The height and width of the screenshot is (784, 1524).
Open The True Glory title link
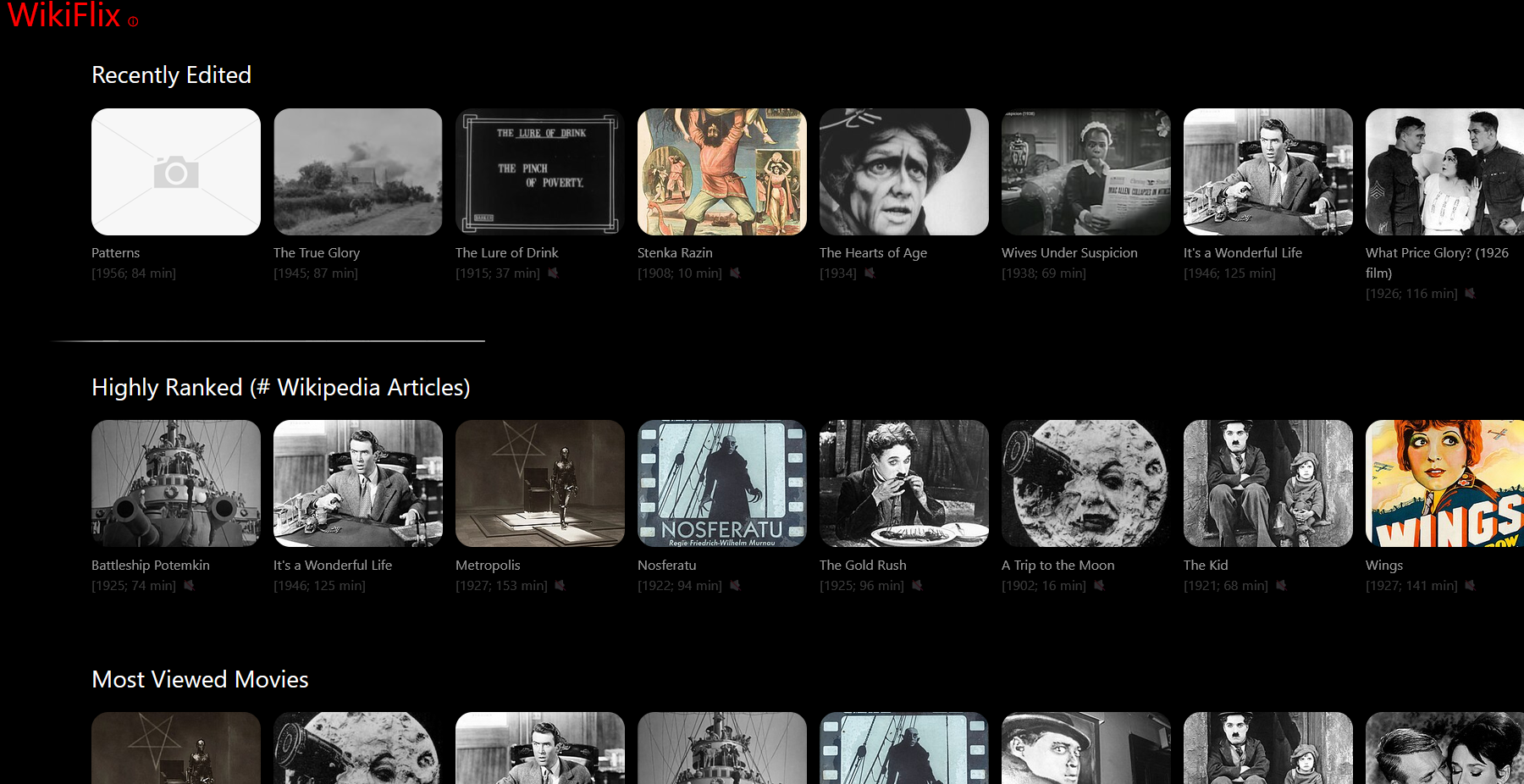point(317,252)
